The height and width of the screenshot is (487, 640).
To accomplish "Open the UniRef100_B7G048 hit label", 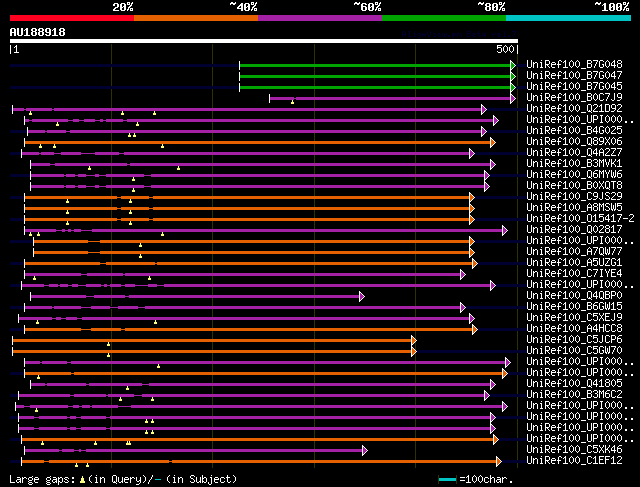I will point(574,64).
